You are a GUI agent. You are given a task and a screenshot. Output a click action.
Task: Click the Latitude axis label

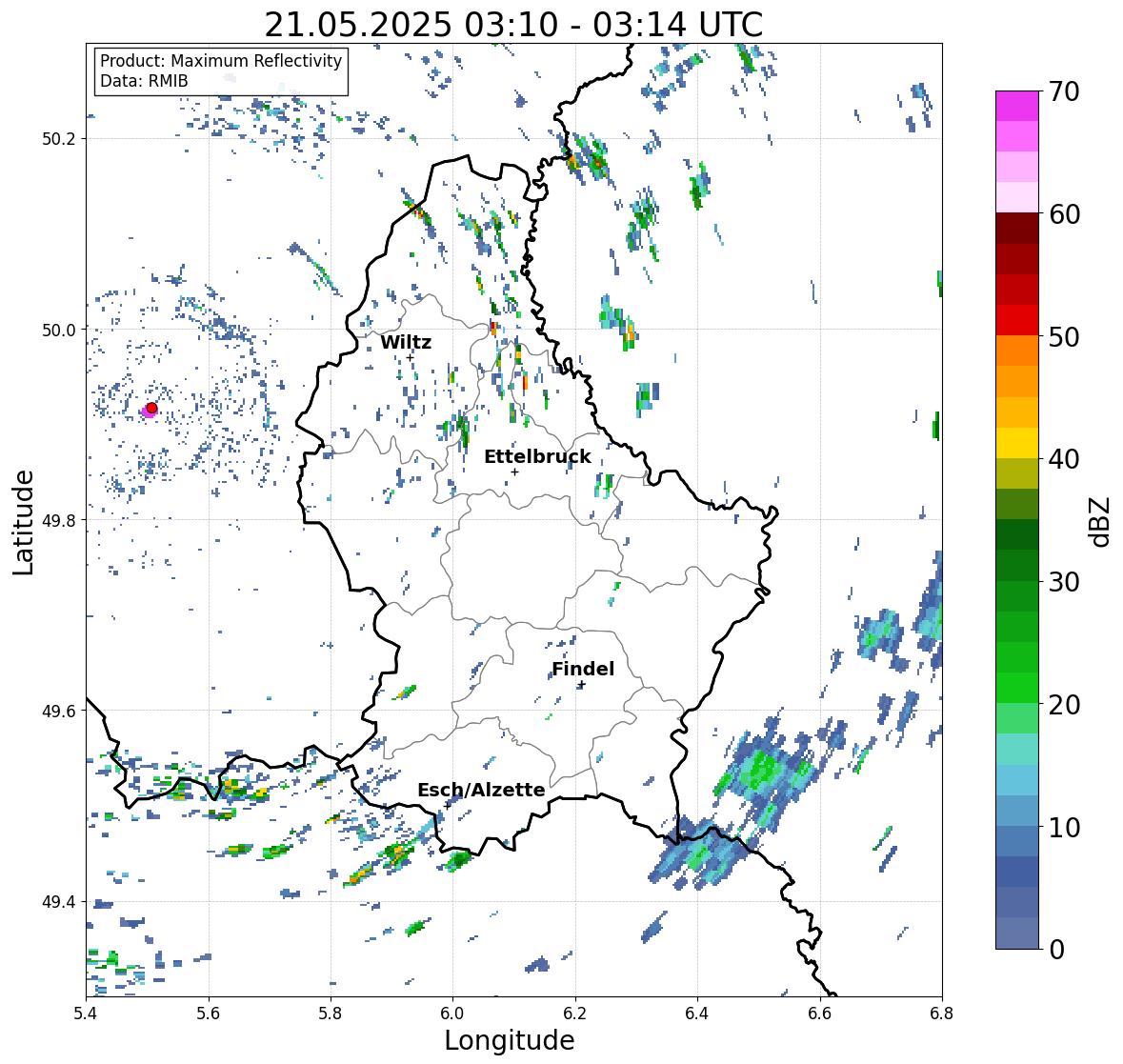pos(24,523)
